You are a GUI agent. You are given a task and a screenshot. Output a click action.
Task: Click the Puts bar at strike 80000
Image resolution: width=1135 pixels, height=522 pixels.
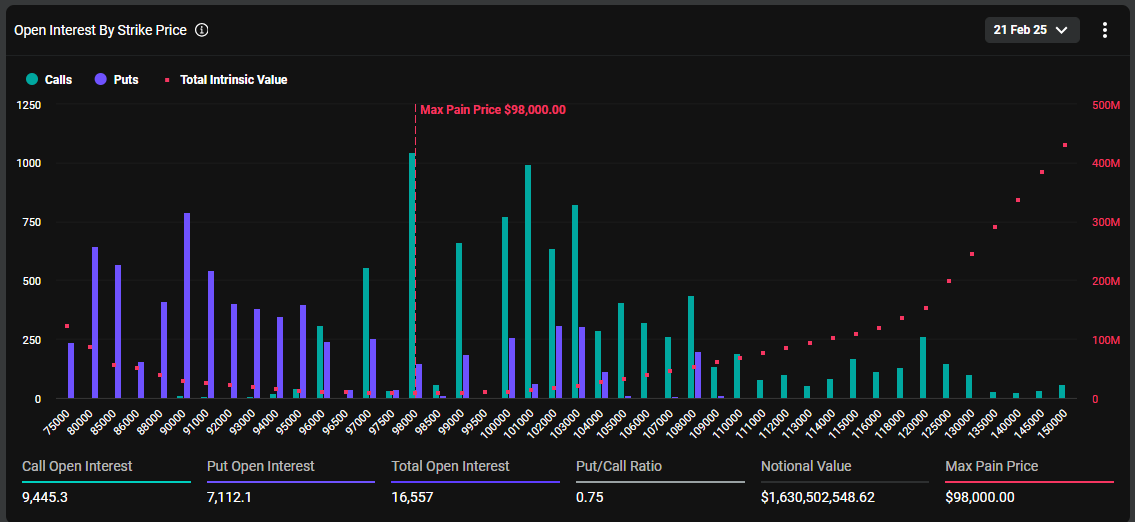point(95,323)
